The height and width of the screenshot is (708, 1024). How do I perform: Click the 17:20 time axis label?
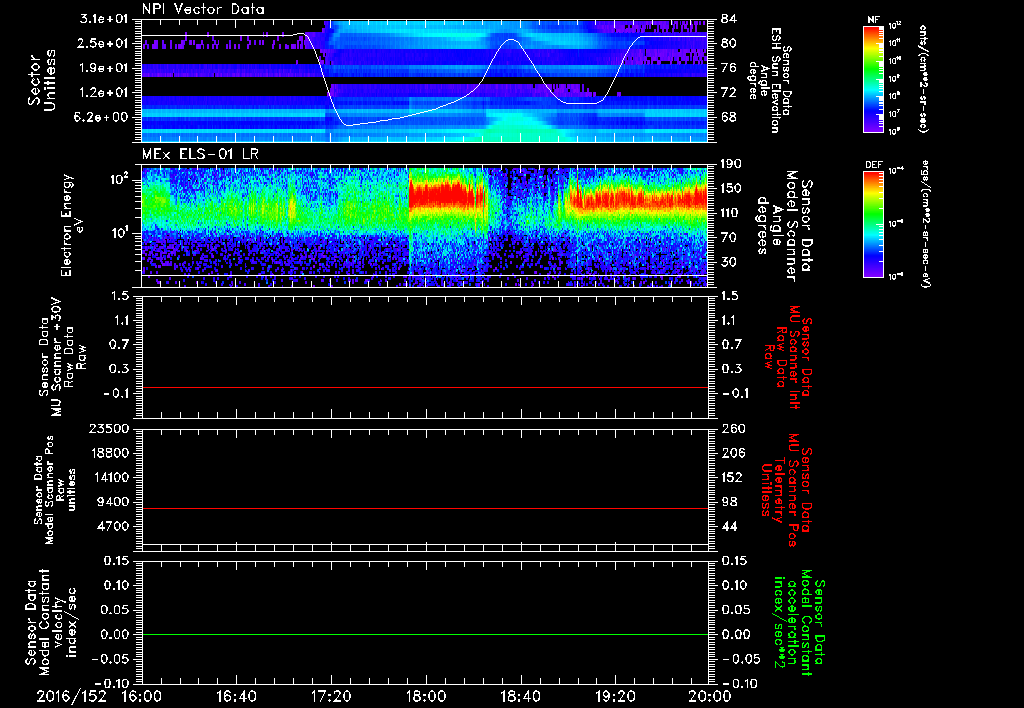pos(331,696)
